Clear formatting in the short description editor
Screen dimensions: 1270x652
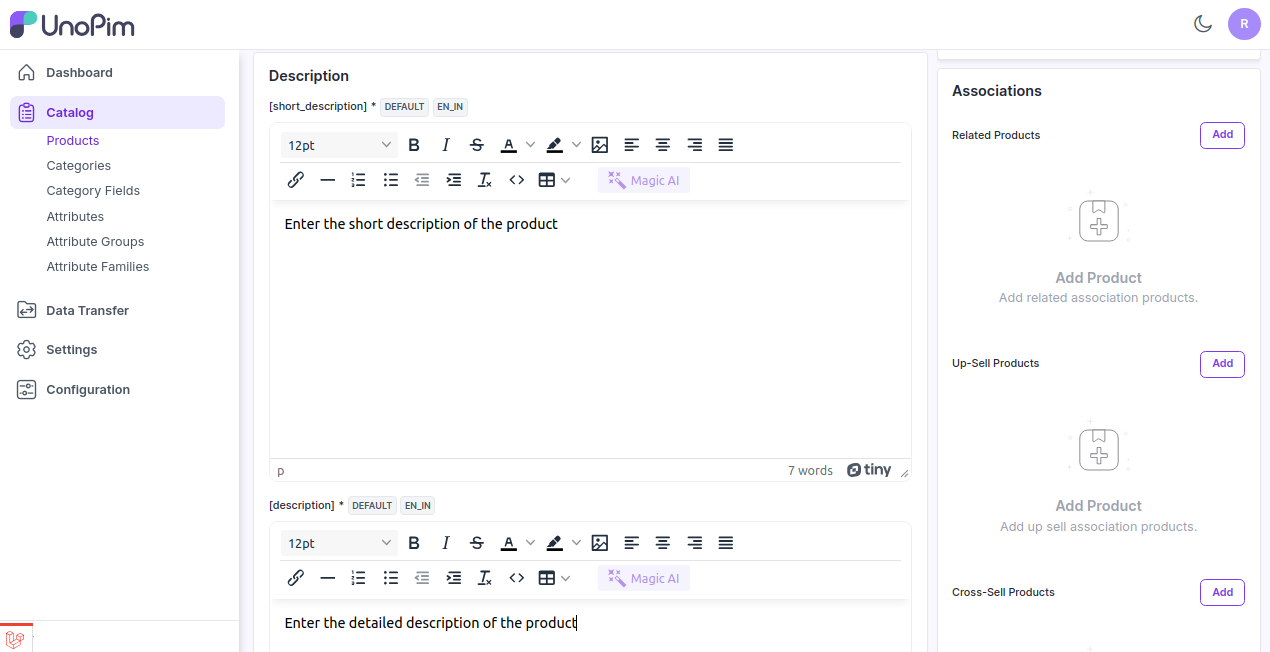(x=485, y=180)
